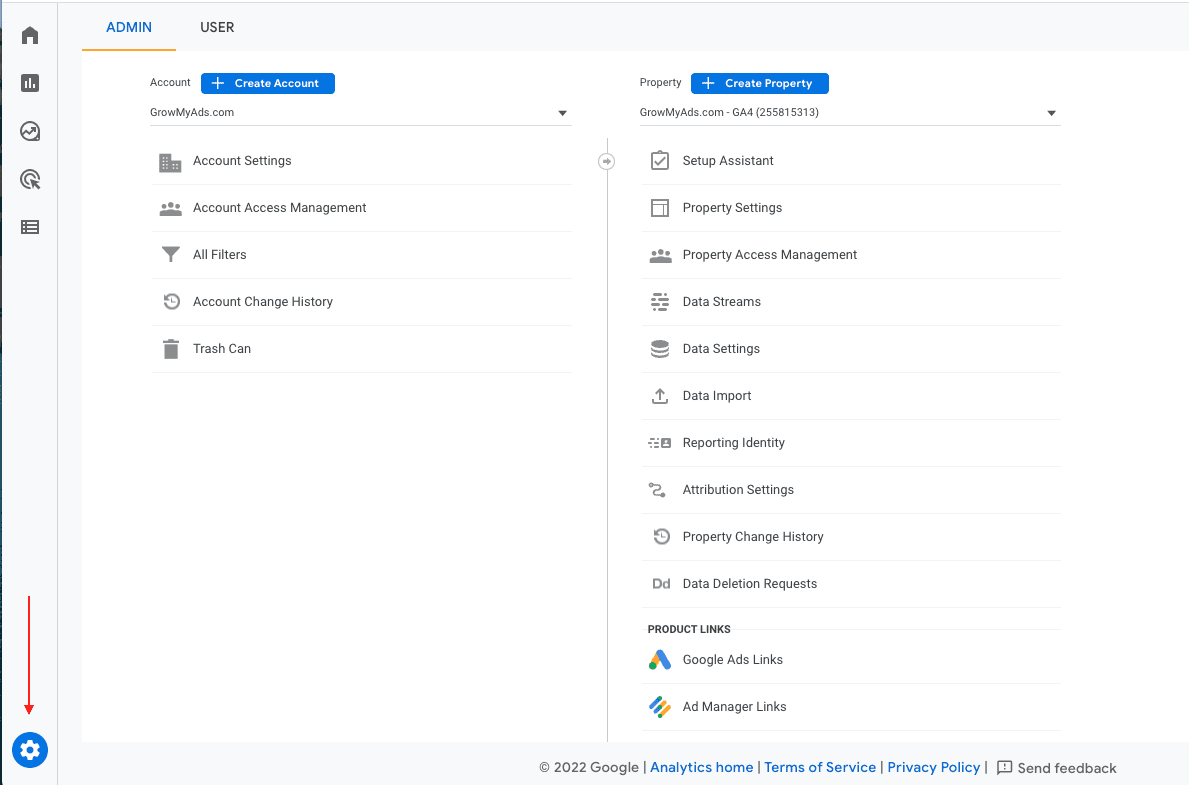Click the blue Admin gear icon
The height and width of the screenshot is (785, 1189).
[x=30, y=750]
